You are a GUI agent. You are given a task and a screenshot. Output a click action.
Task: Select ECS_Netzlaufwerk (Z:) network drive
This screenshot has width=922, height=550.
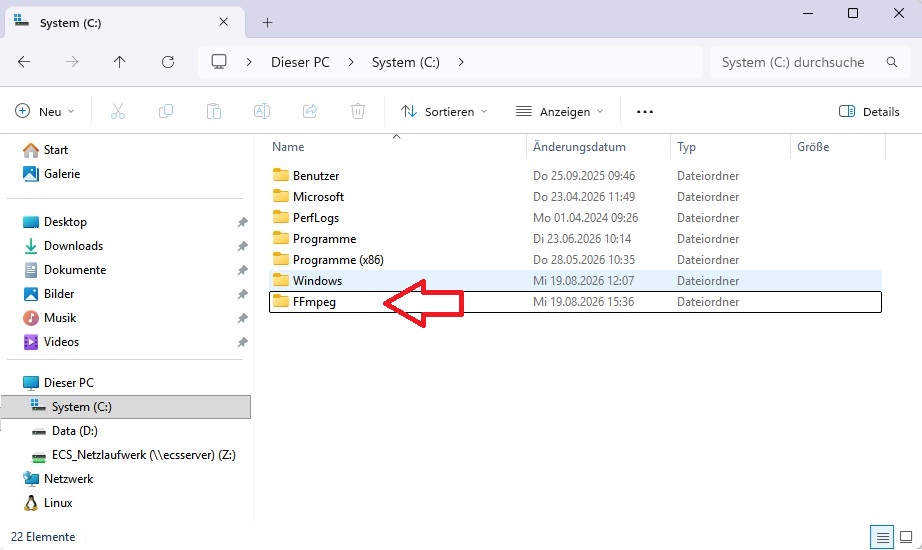133,455
